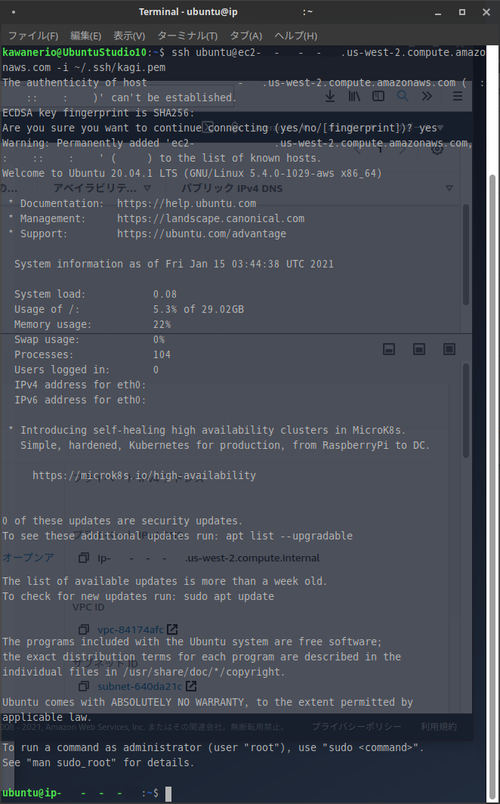This screenshot has height=804, width=500.
Task: Open the subnet-640da21c link
Action: (x=139, y=686)
